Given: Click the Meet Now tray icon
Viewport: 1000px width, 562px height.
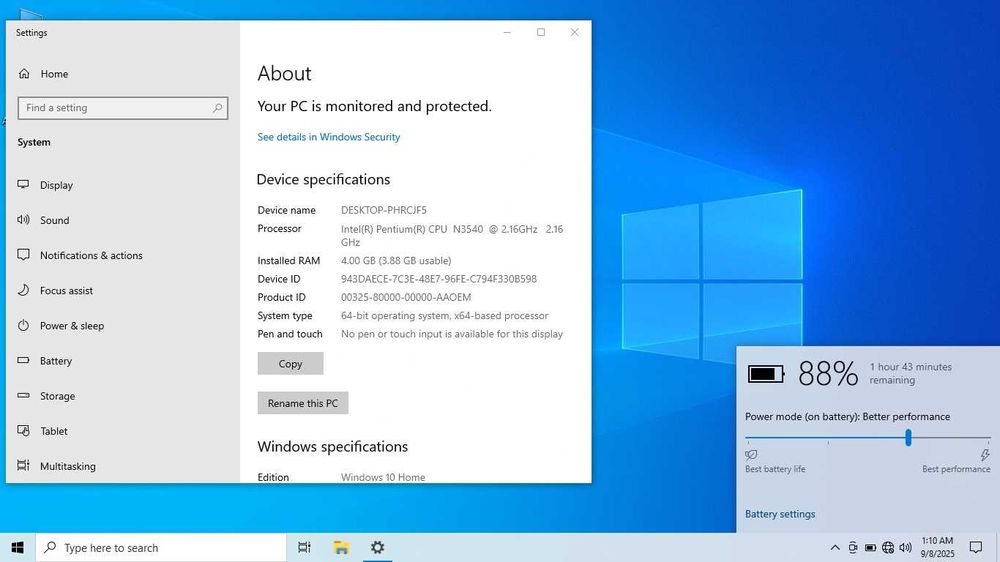Looking at the screenshot, I should click(853, 547).
